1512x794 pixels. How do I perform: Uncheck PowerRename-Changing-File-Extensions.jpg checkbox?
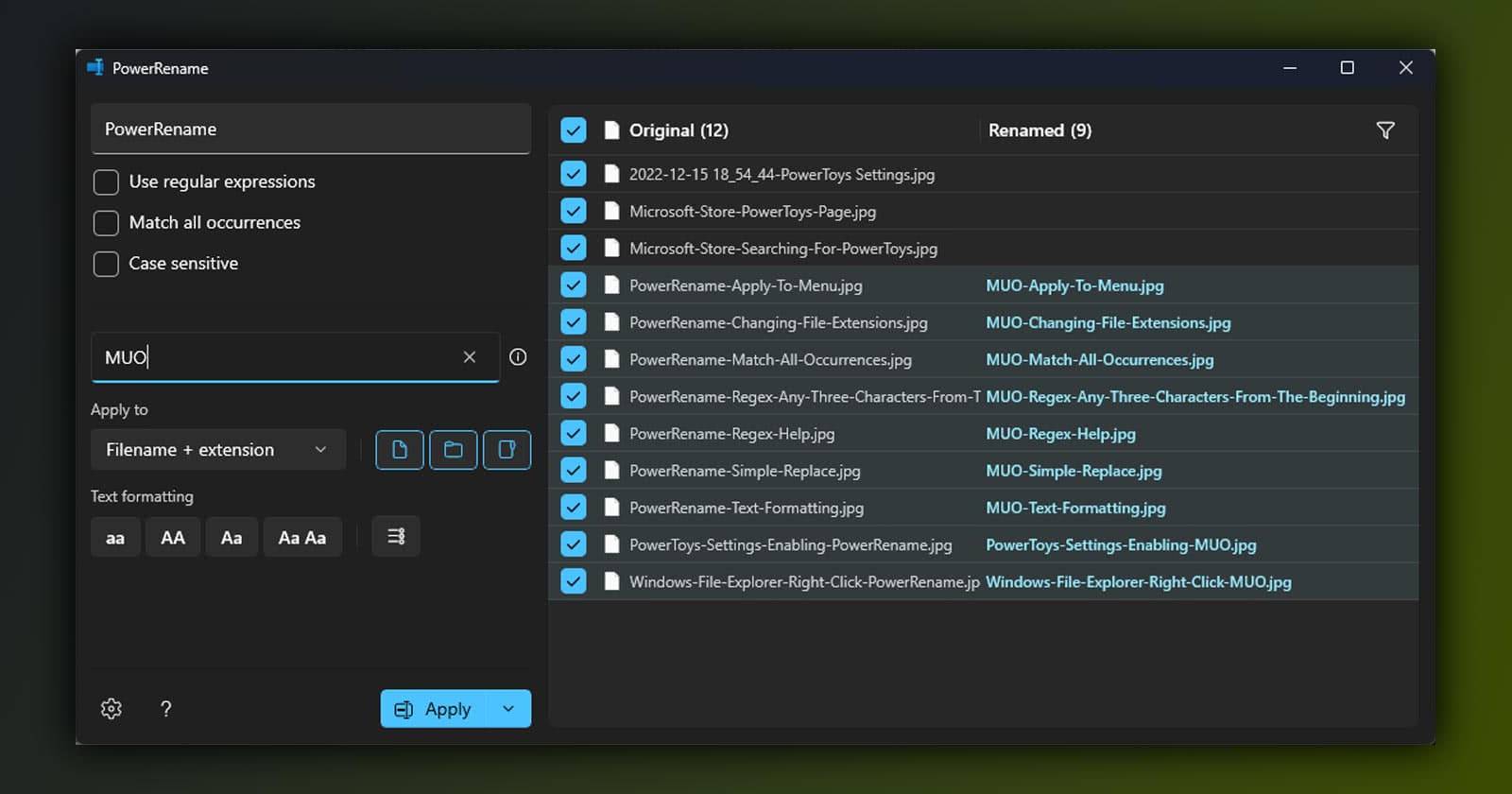tap(574, 322)
